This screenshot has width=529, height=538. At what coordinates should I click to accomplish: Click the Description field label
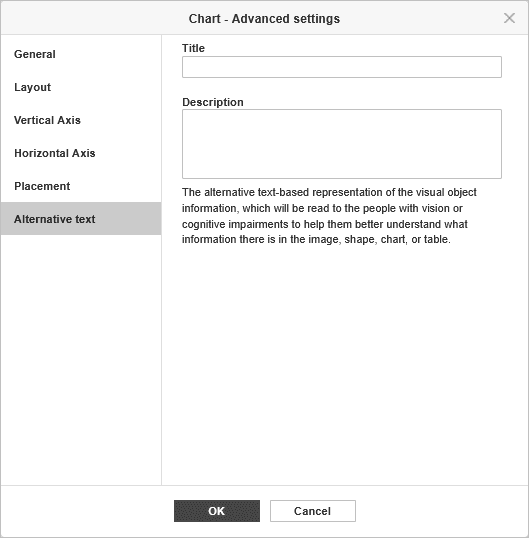click(213, 102)
